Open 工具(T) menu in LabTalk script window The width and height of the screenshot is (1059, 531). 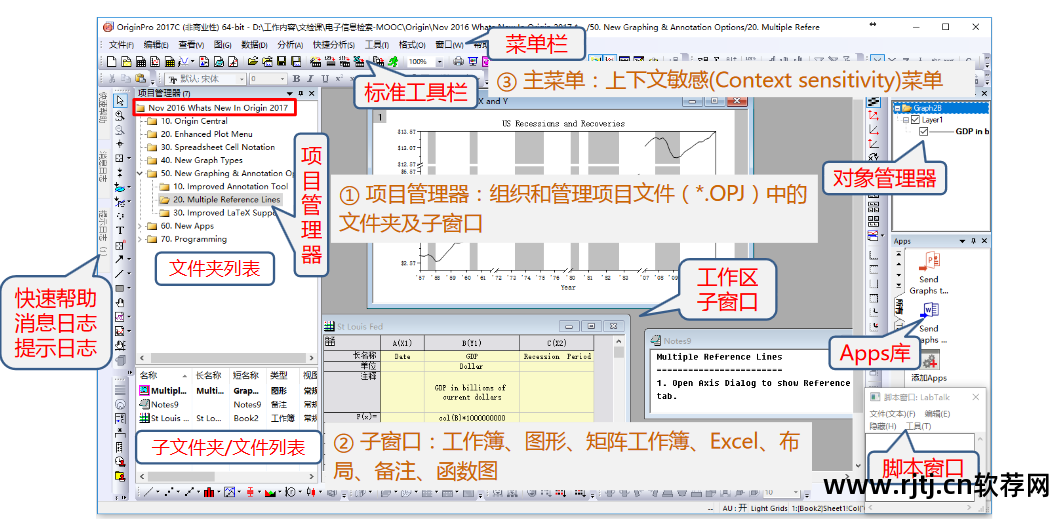point(919,426)
